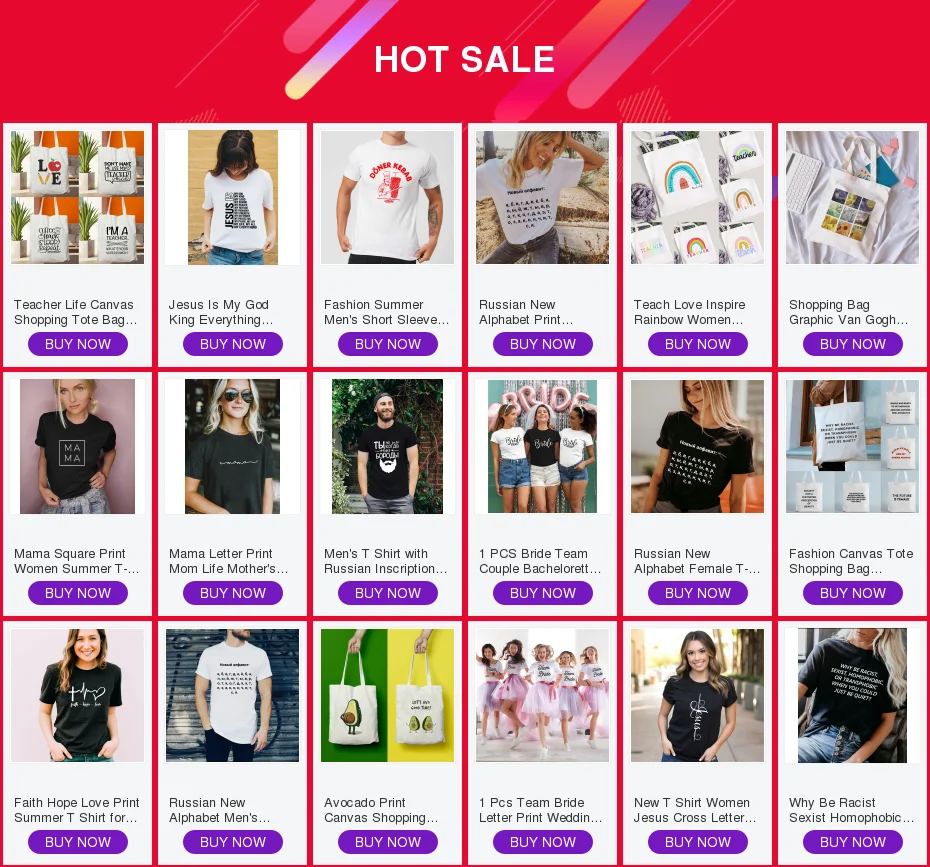View the avocado print canvas bag image
Viewport: 930px width, 867px height.
(x=387, y=696)
